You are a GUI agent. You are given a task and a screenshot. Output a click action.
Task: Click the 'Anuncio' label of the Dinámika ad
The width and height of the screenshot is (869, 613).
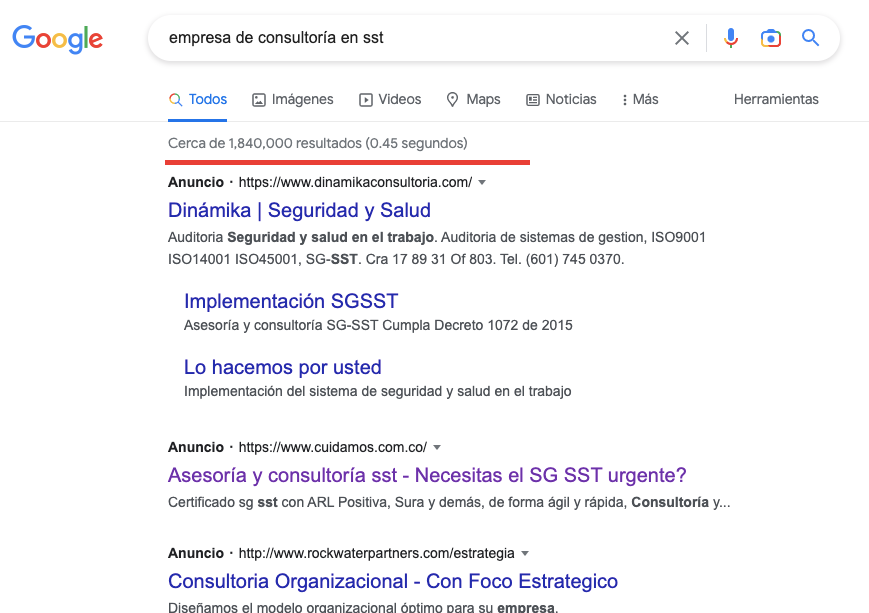[x=196, y=182]
